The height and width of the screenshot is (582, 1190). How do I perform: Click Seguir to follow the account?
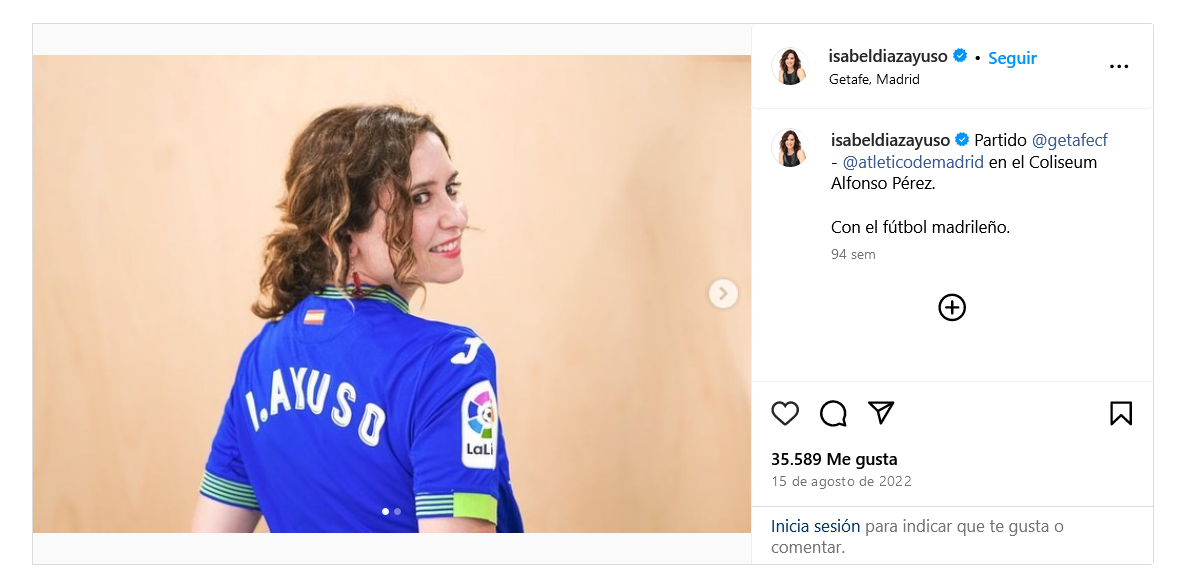tap(1012, 58)
